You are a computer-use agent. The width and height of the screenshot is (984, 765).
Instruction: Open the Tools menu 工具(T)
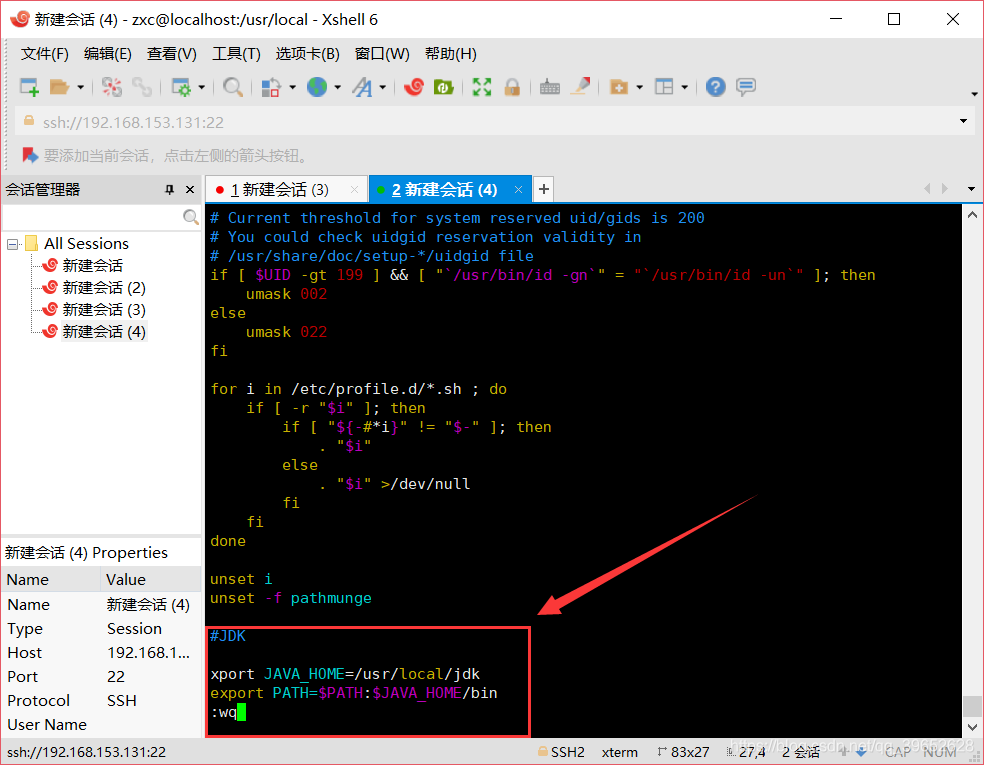click(x=237, y=54)
